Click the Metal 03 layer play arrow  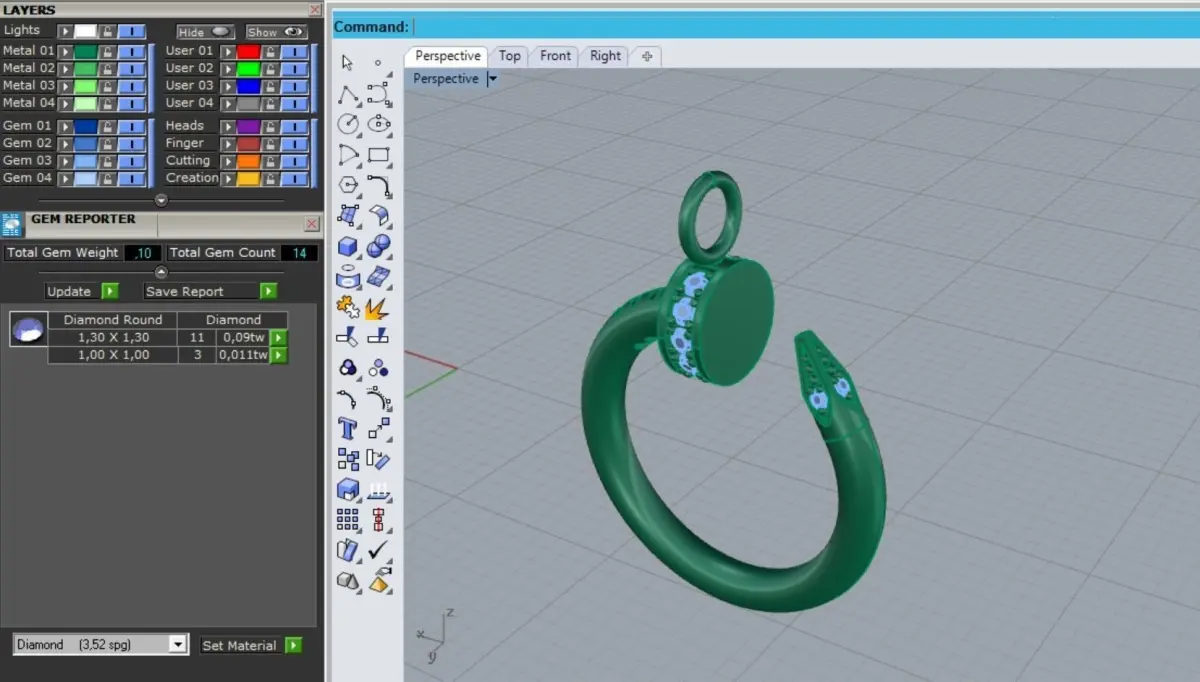tap(65, 86)
